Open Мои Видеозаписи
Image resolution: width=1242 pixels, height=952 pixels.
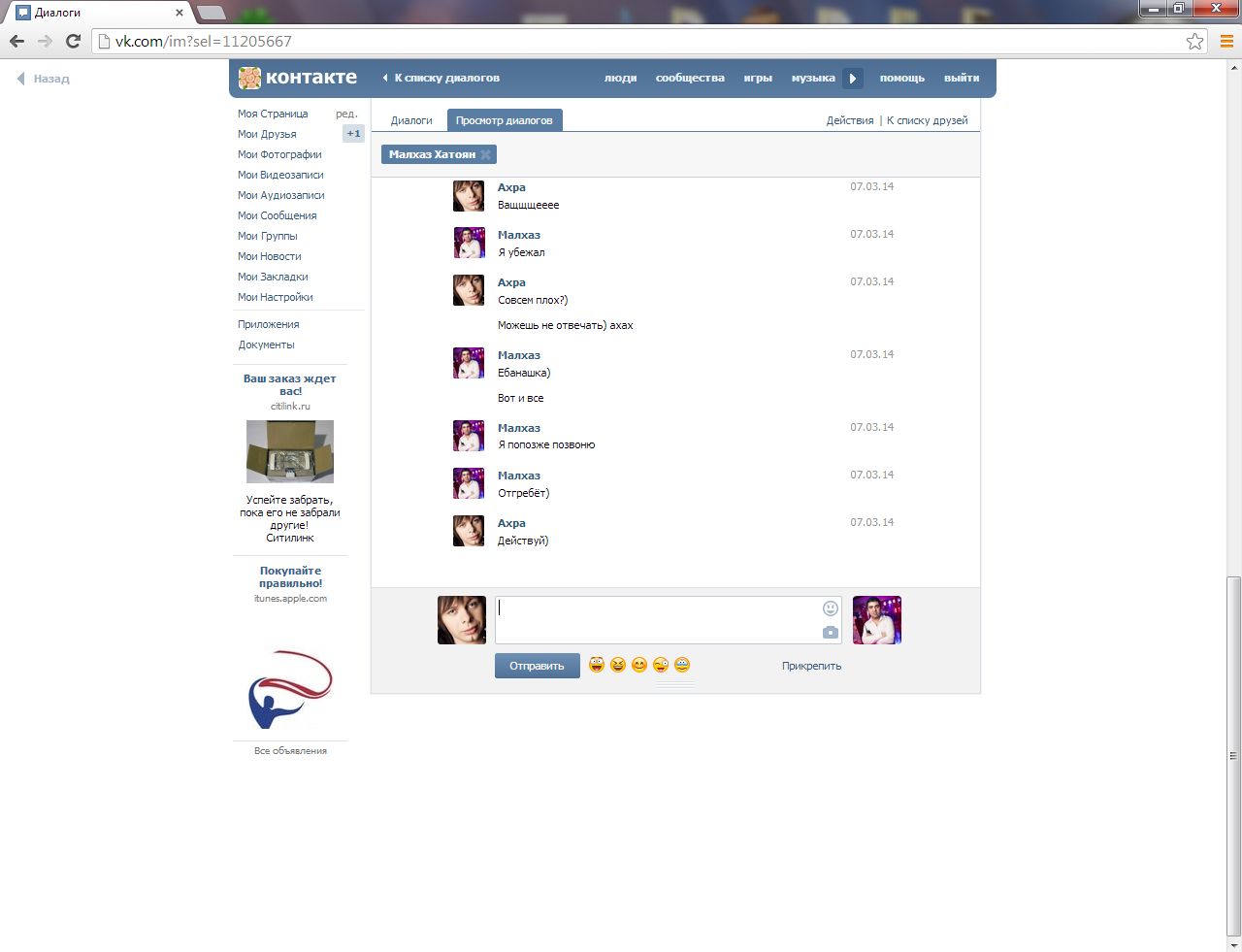(280, 175)
